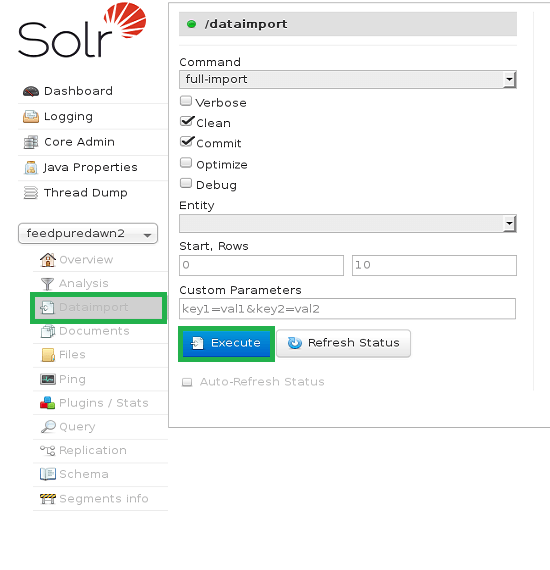Click the Query magnifier icon
The image size is (550, 570).
point(48,426)
